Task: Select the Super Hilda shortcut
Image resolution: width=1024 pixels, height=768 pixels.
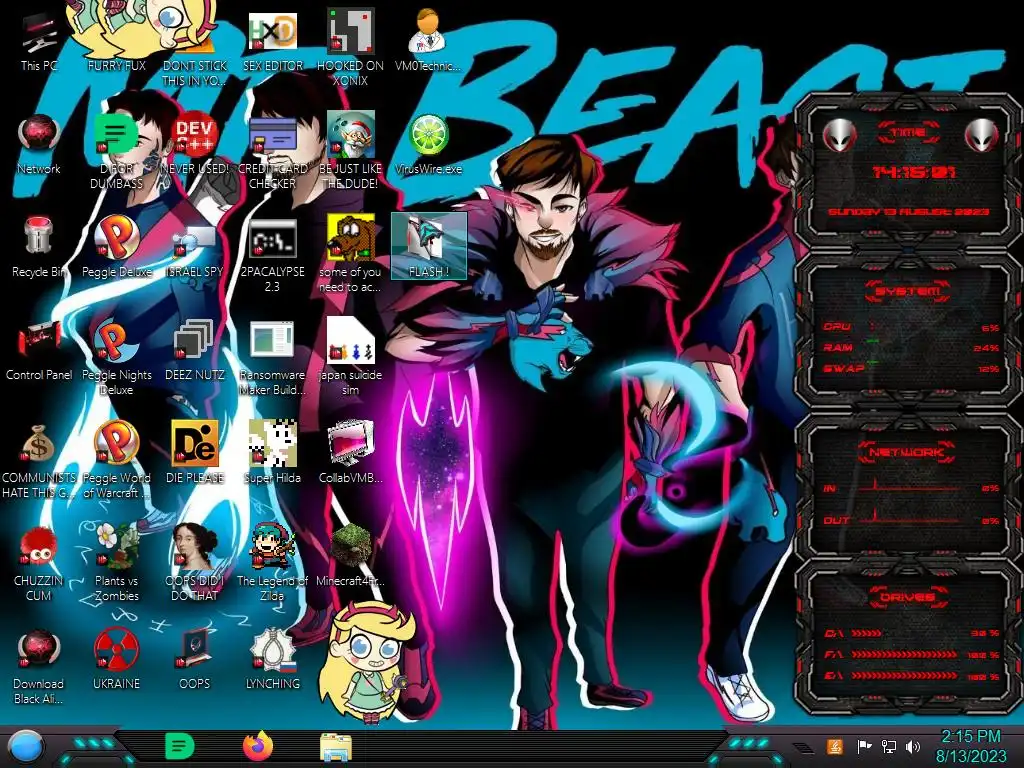Action: pos(273,453)
